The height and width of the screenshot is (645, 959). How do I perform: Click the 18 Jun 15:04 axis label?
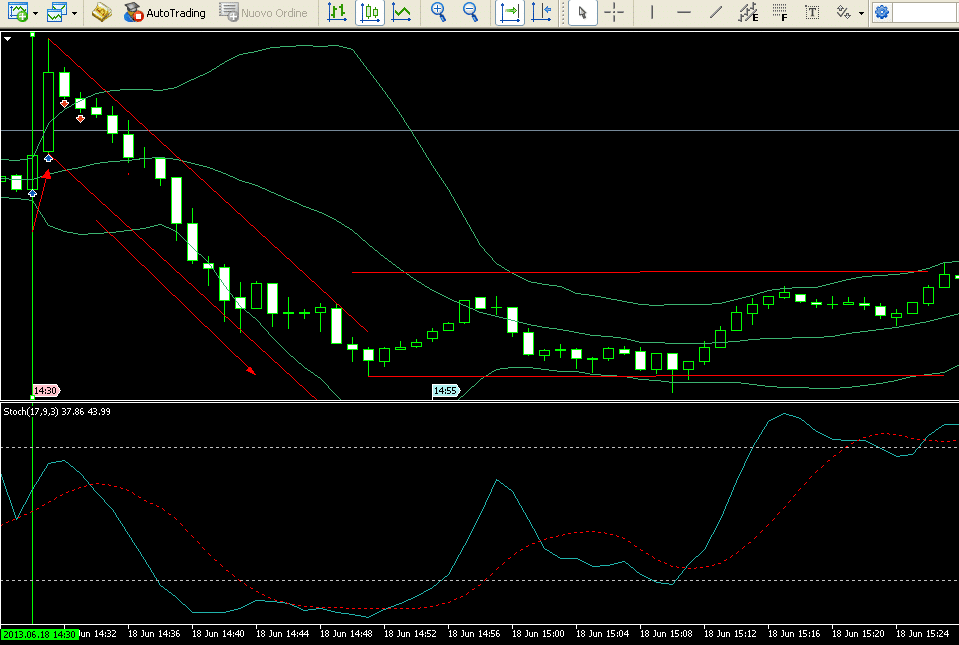coord(602,634)
